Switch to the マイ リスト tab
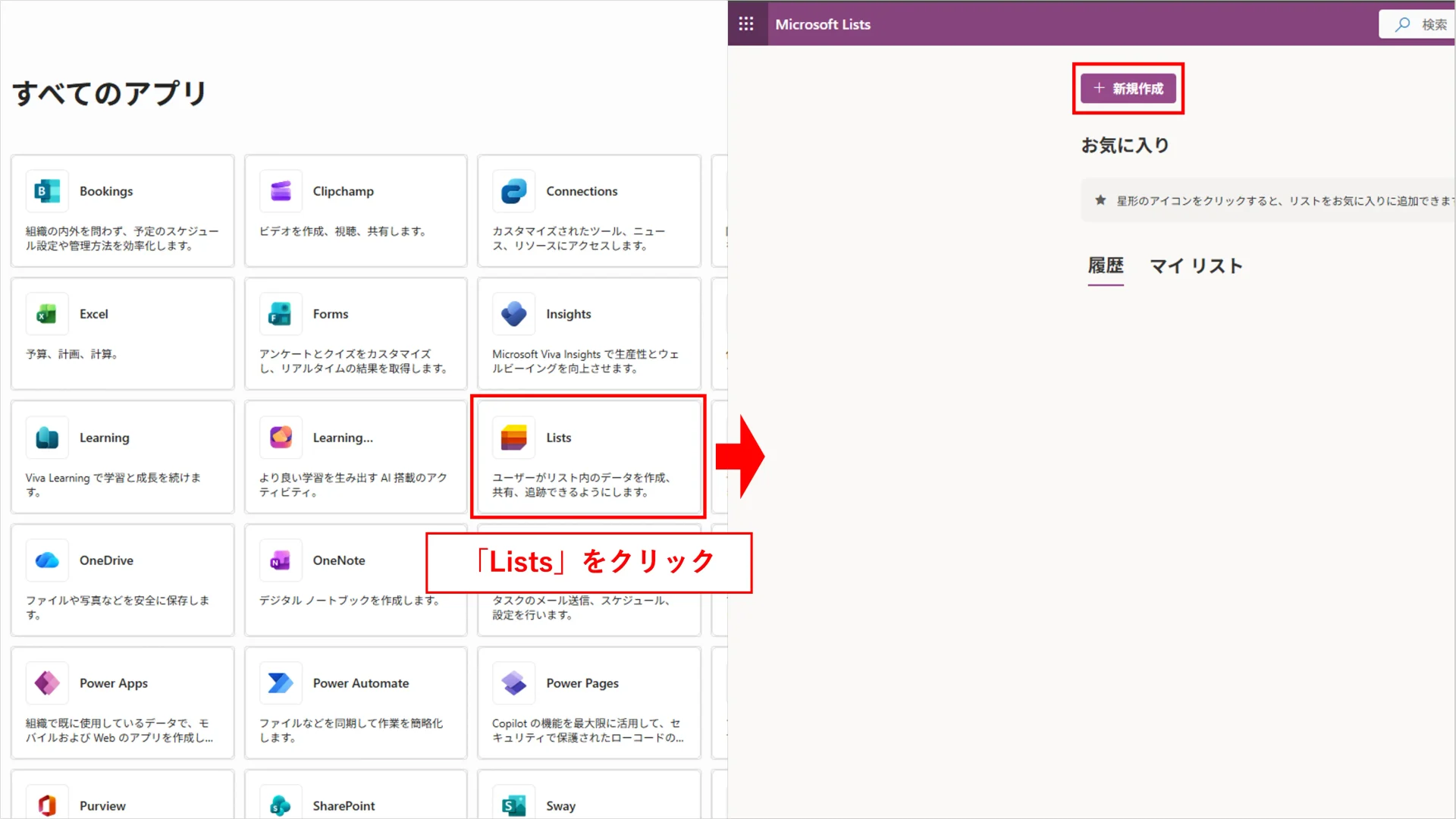The width and height of the screenshot is (1456, 819). point(1196,266)
